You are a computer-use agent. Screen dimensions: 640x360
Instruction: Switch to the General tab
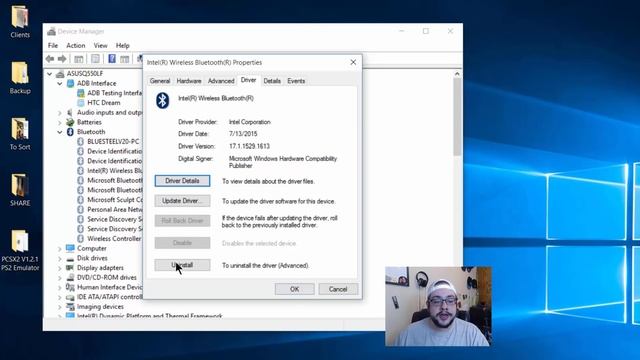(160, 81)
